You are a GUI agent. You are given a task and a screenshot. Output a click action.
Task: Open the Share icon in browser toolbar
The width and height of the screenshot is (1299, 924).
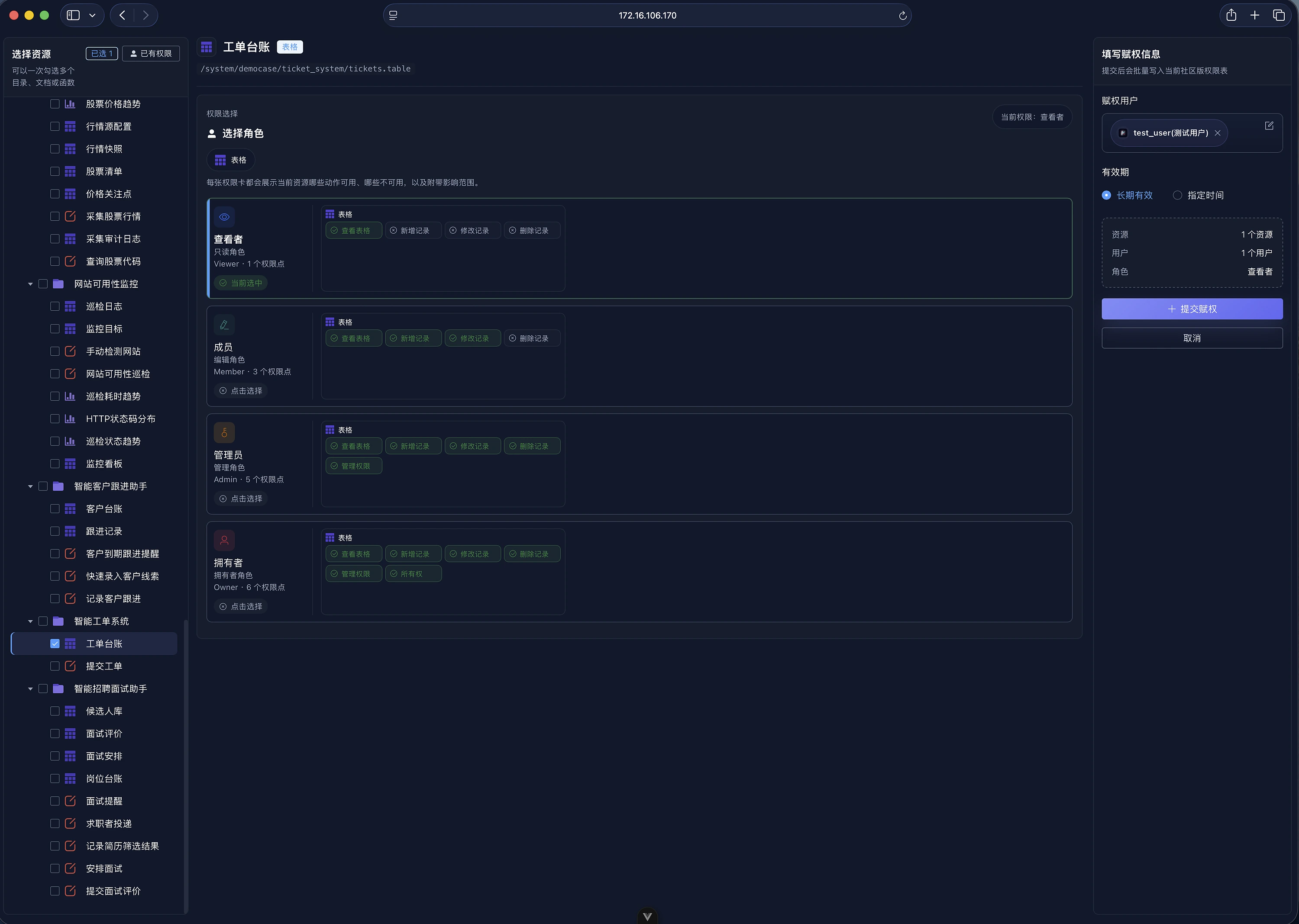(x=1231, y=15)
